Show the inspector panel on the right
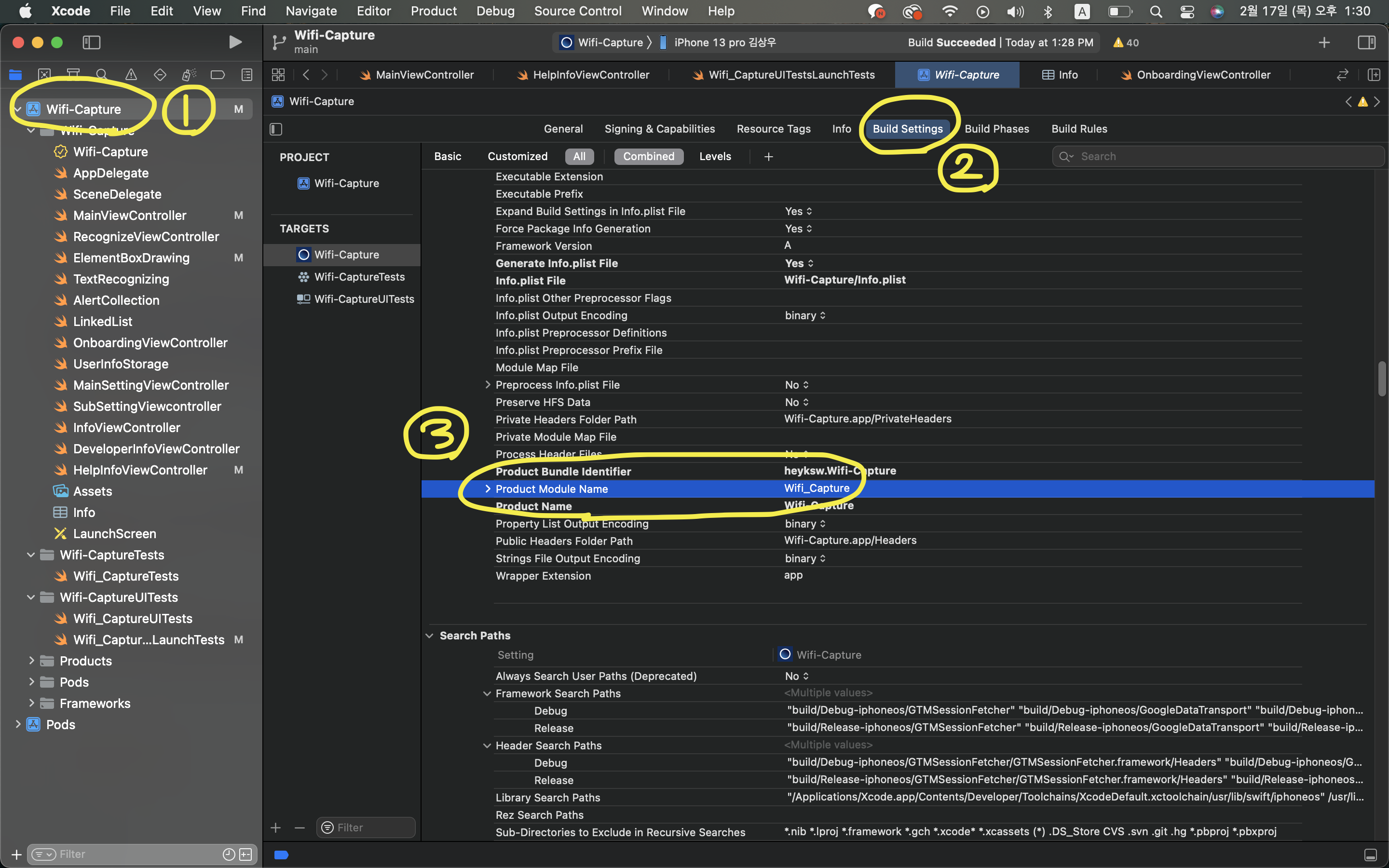Screen dimensions: 1389x868 [1367, 42]
